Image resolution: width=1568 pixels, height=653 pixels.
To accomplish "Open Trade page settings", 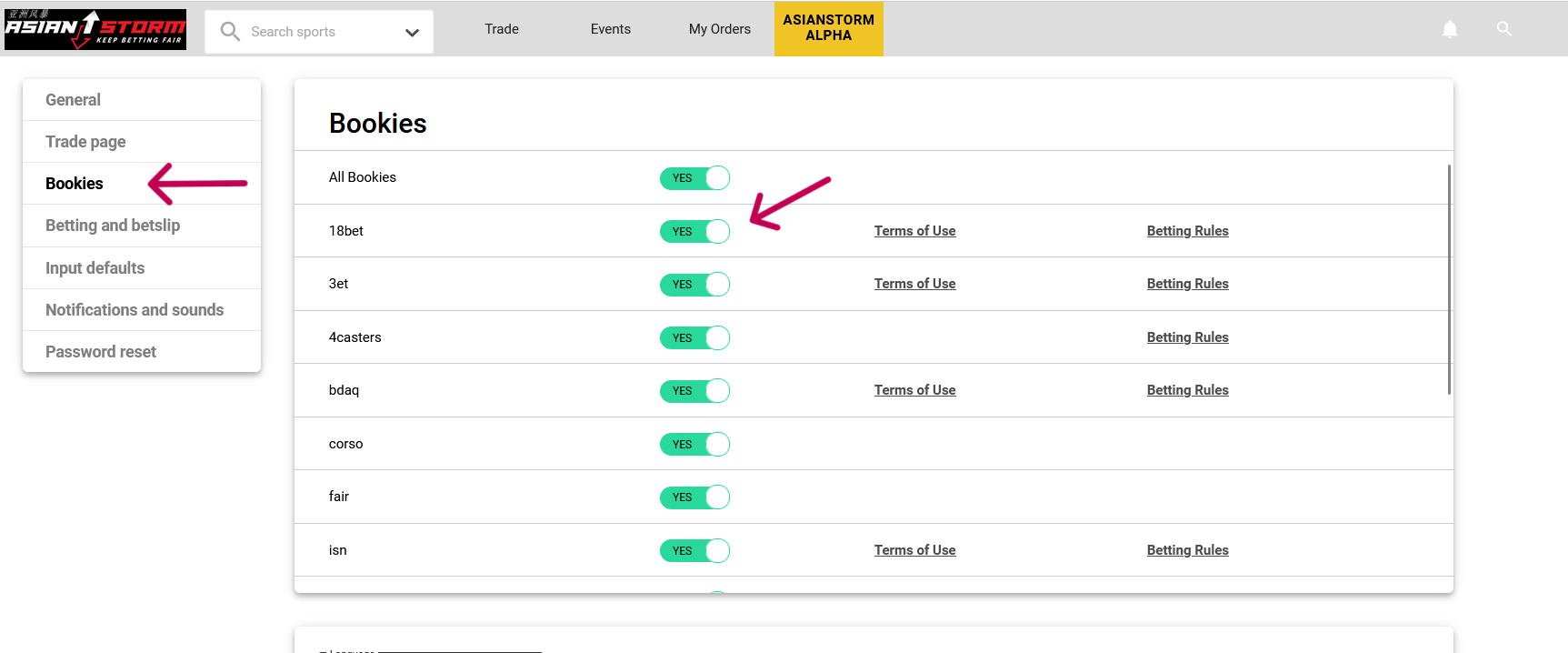I will (x=142, y=142).
